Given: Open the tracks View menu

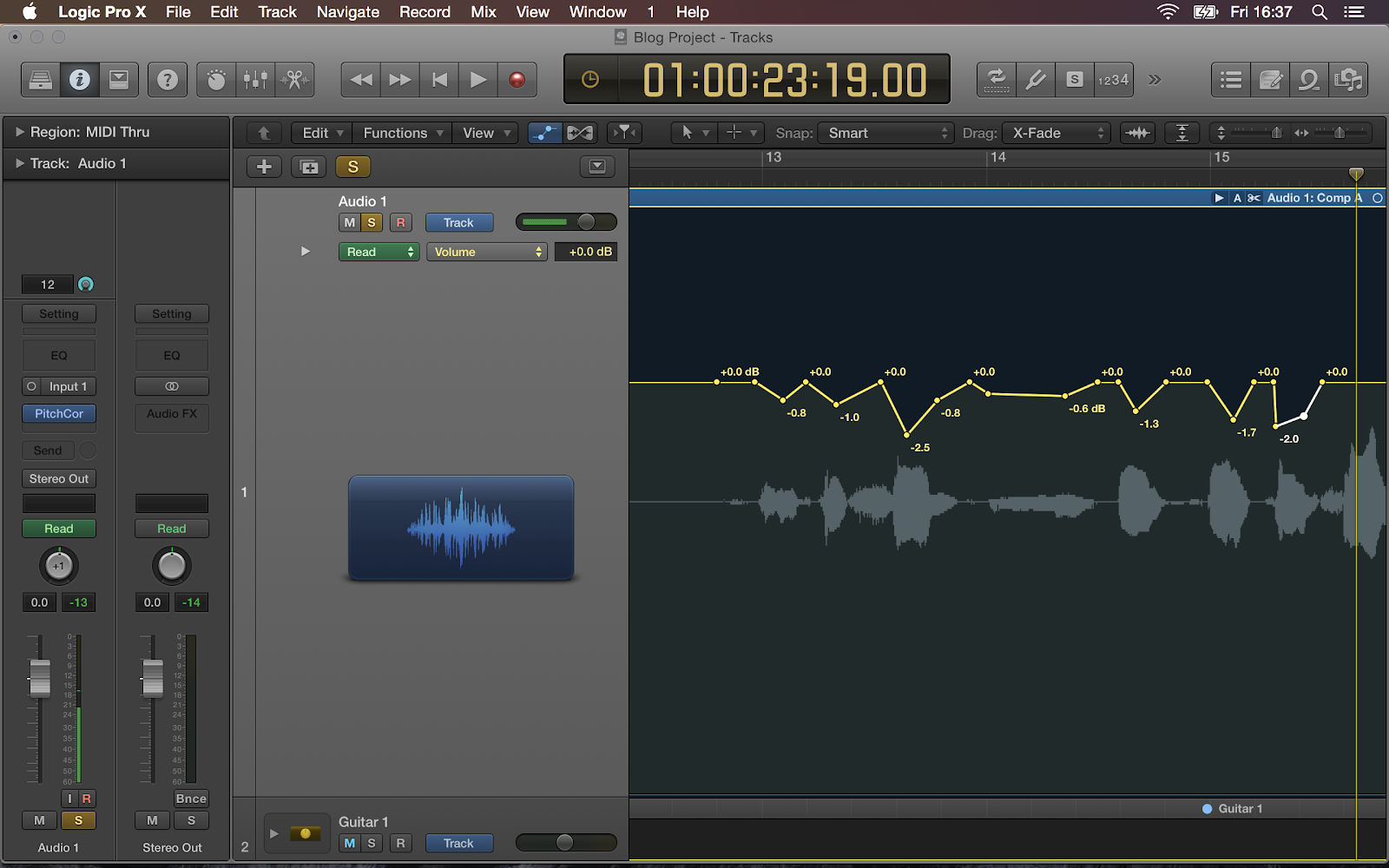Looking at the screenshot, I should tap(485, 133).
